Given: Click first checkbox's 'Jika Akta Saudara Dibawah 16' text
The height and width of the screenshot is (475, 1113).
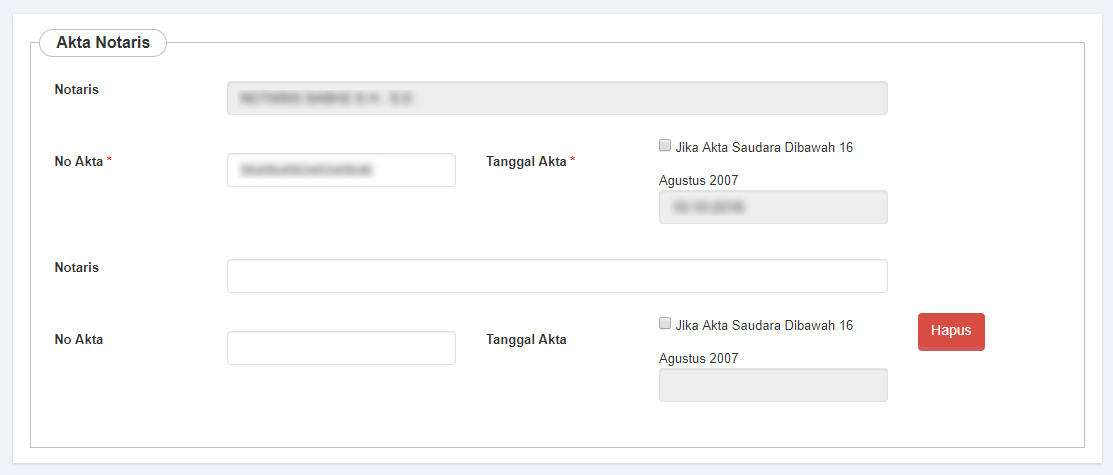Looking at the screenshot, I should coord(764,148).
